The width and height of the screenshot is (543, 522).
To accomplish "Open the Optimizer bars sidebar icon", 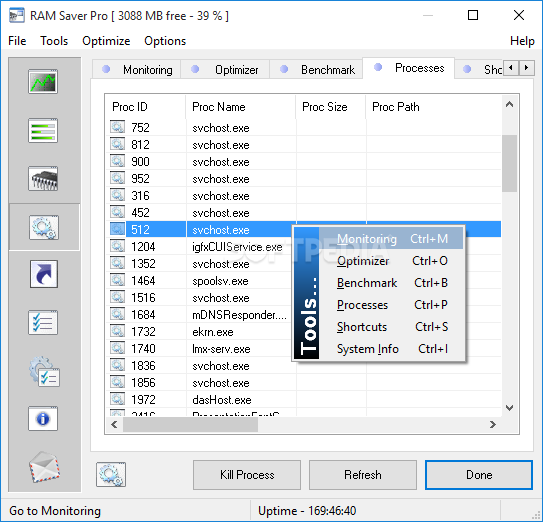I will (43, 131).
